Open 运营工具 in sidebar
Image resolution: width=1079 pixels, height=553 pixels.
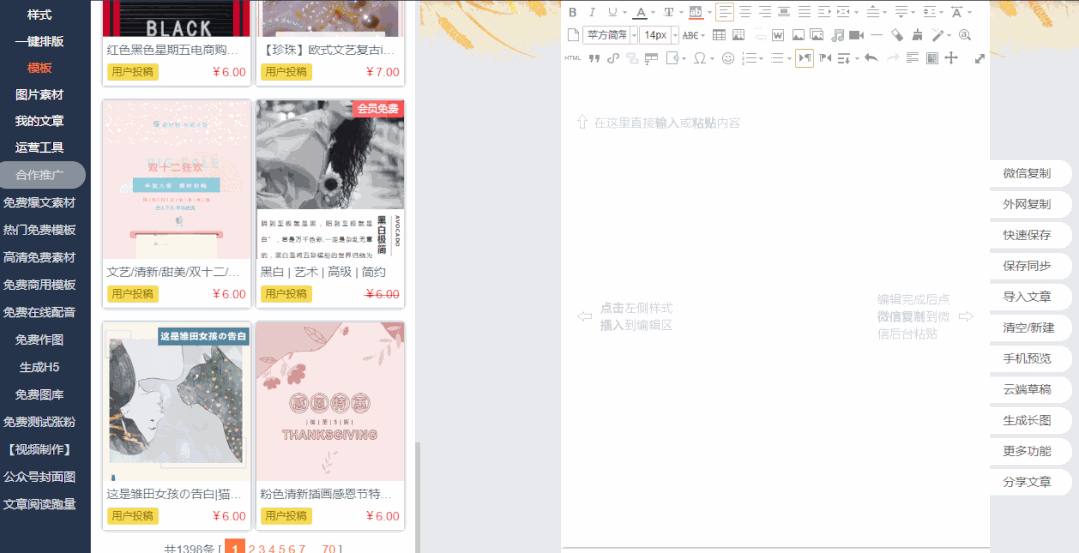pos(39,147)
